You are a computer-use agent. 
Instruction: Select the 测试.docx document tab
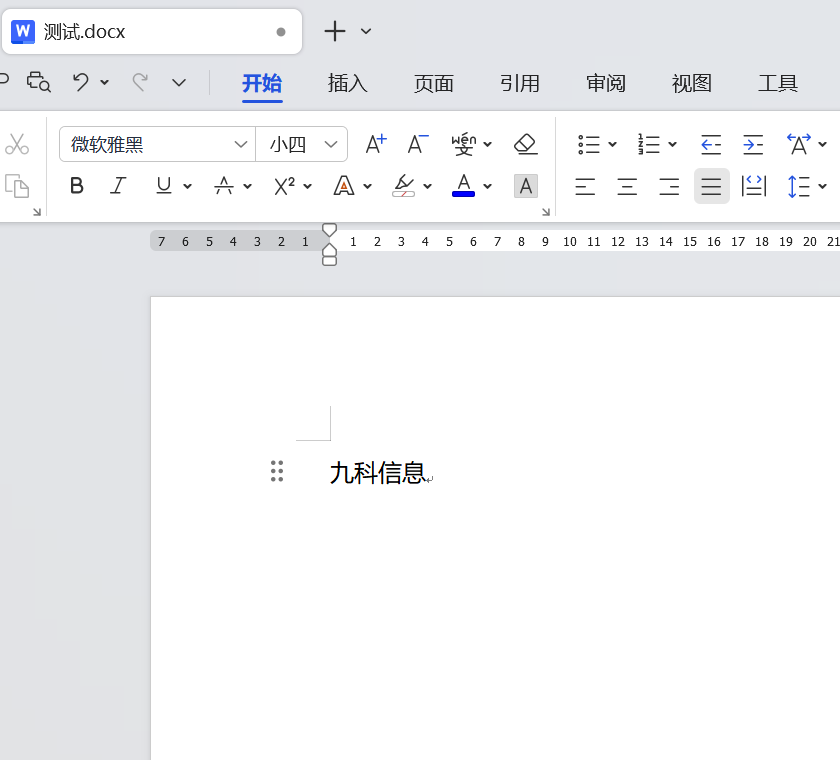point(85,32)
